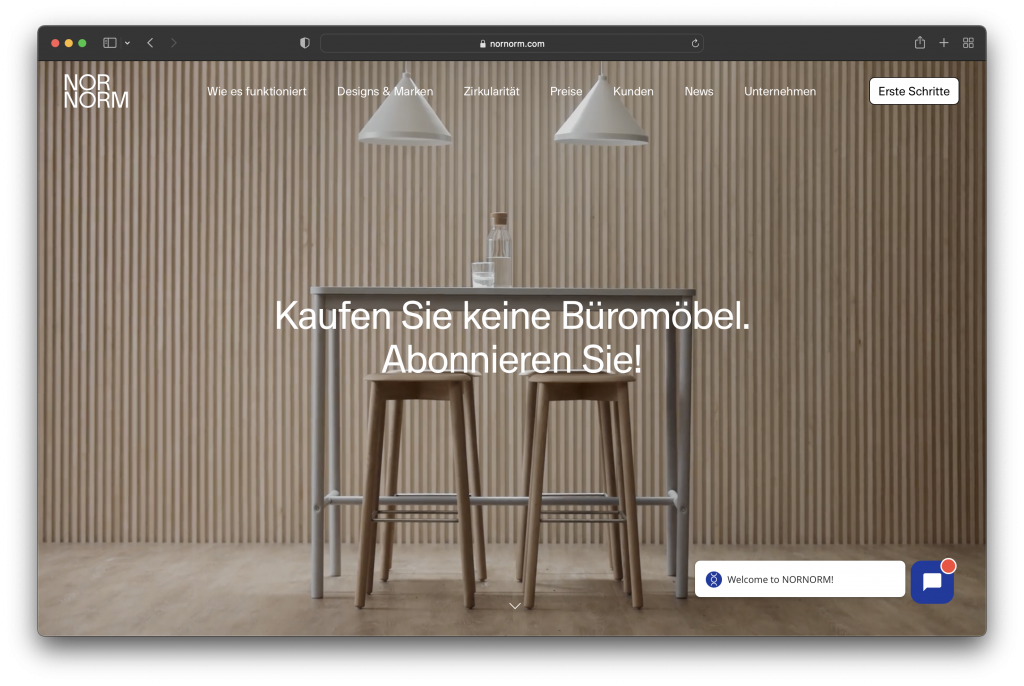Open the Privacy Report shield icon
The image size is (1024, 686).
[304, 43]
